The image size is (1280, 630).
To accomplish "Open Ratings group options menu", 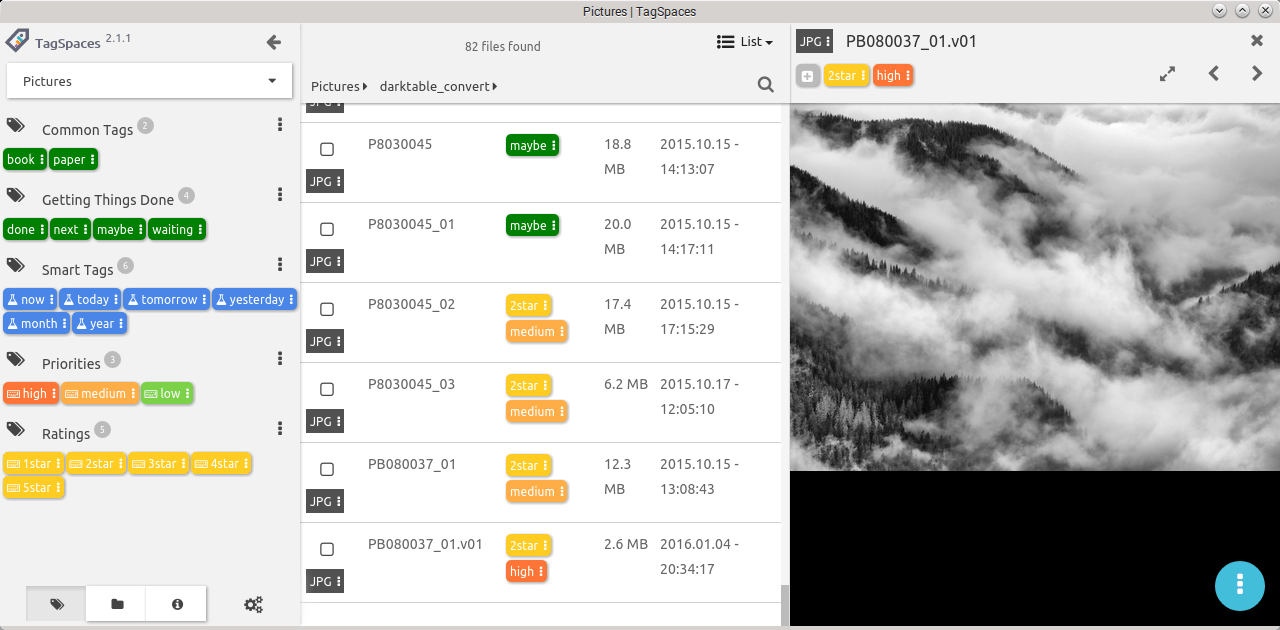I will [x=280, y=429].
